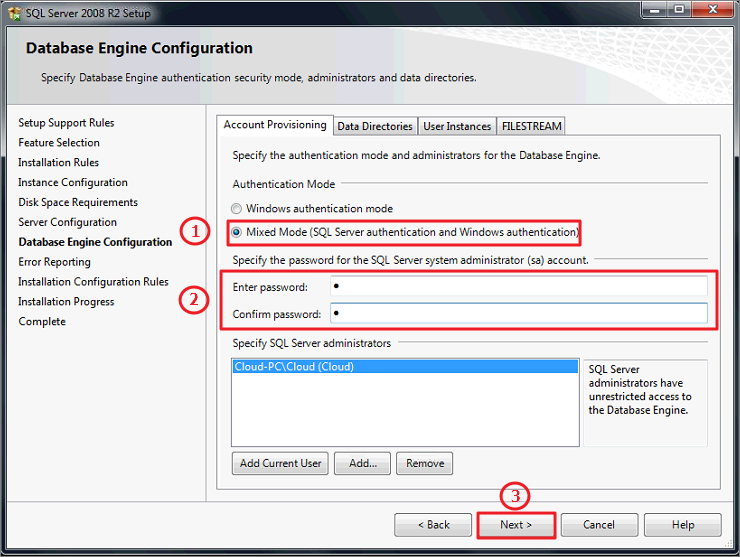This screenshot has height=557, width=740.
Task: Maximize the SQL Server Setup window
Action: pos(679,10)
